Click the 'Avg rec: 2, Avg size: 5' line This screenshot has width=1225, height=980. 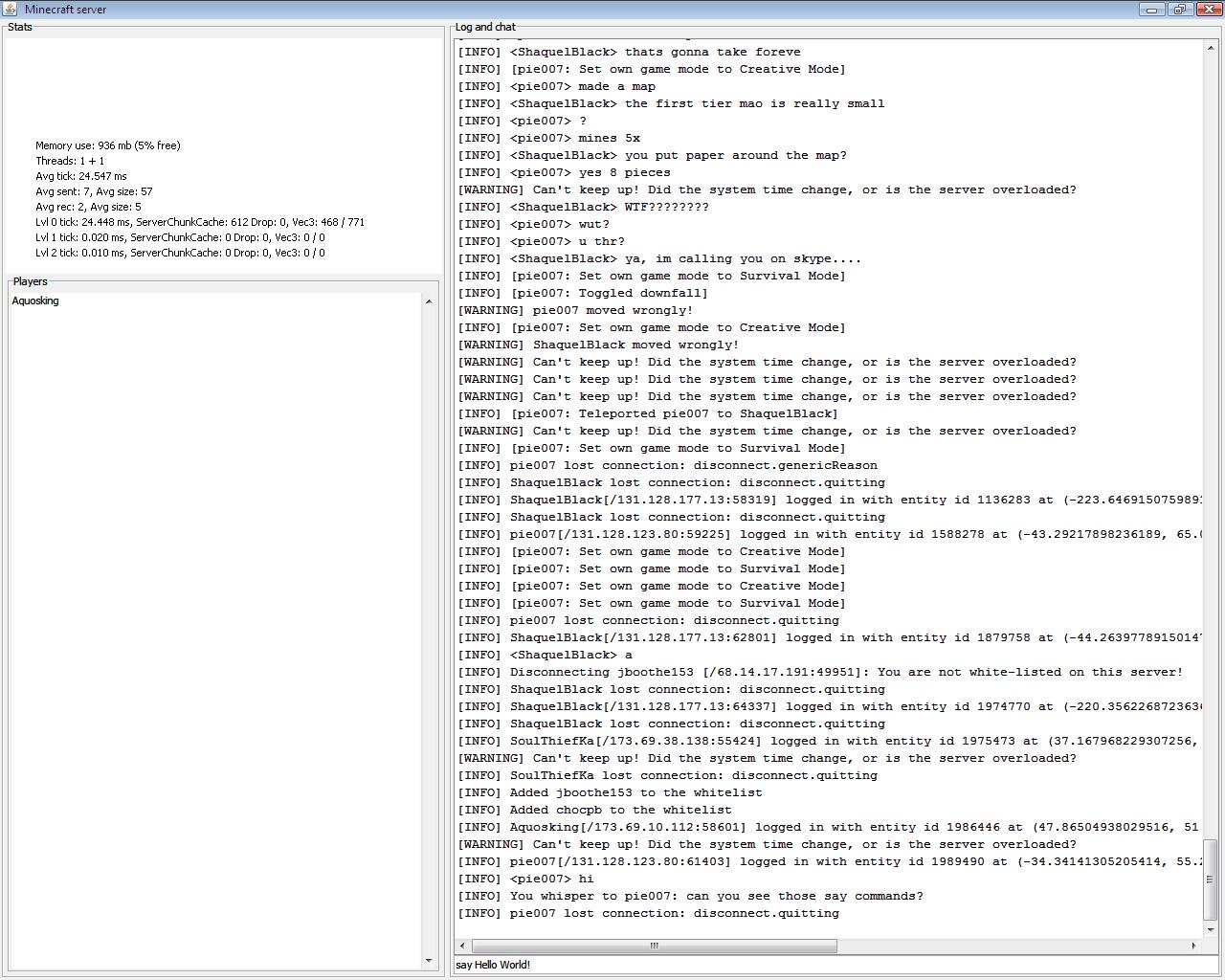(x=88, y=207)
